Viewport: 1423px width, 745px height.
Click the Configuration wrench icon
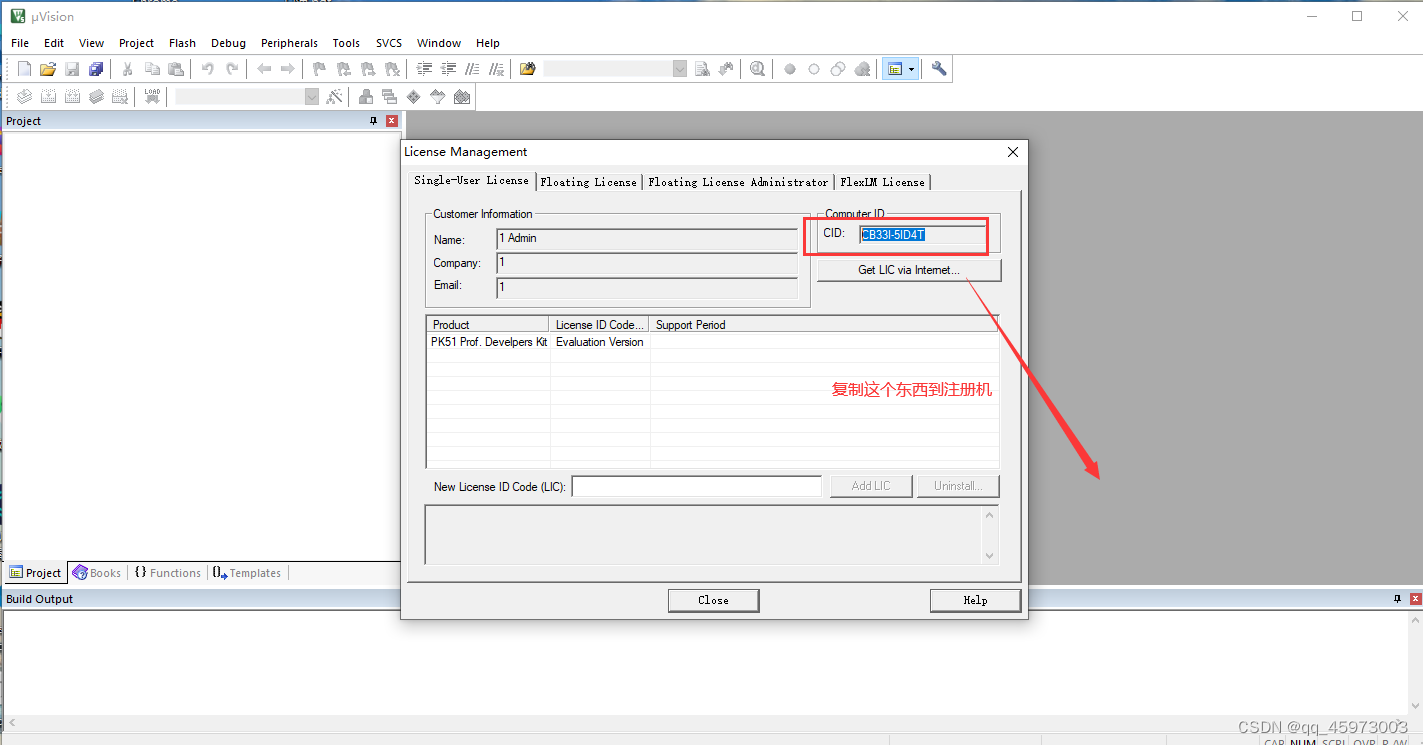coord(939,69)
